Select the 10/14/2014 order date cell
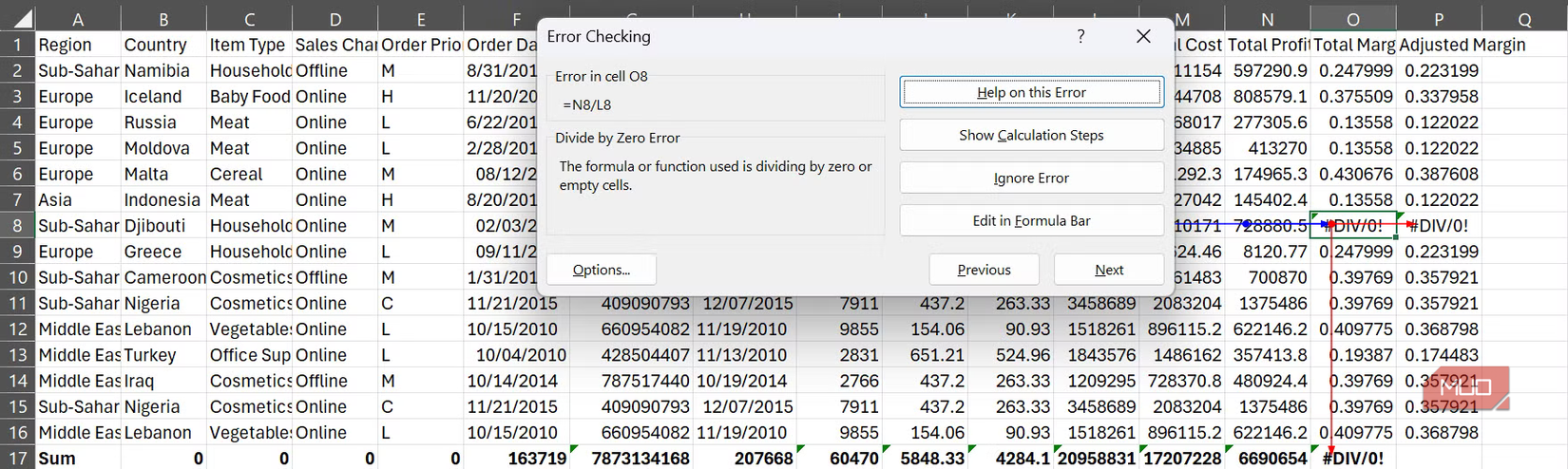The width and height of the screenshot is (1568, 469). (516, 381)
